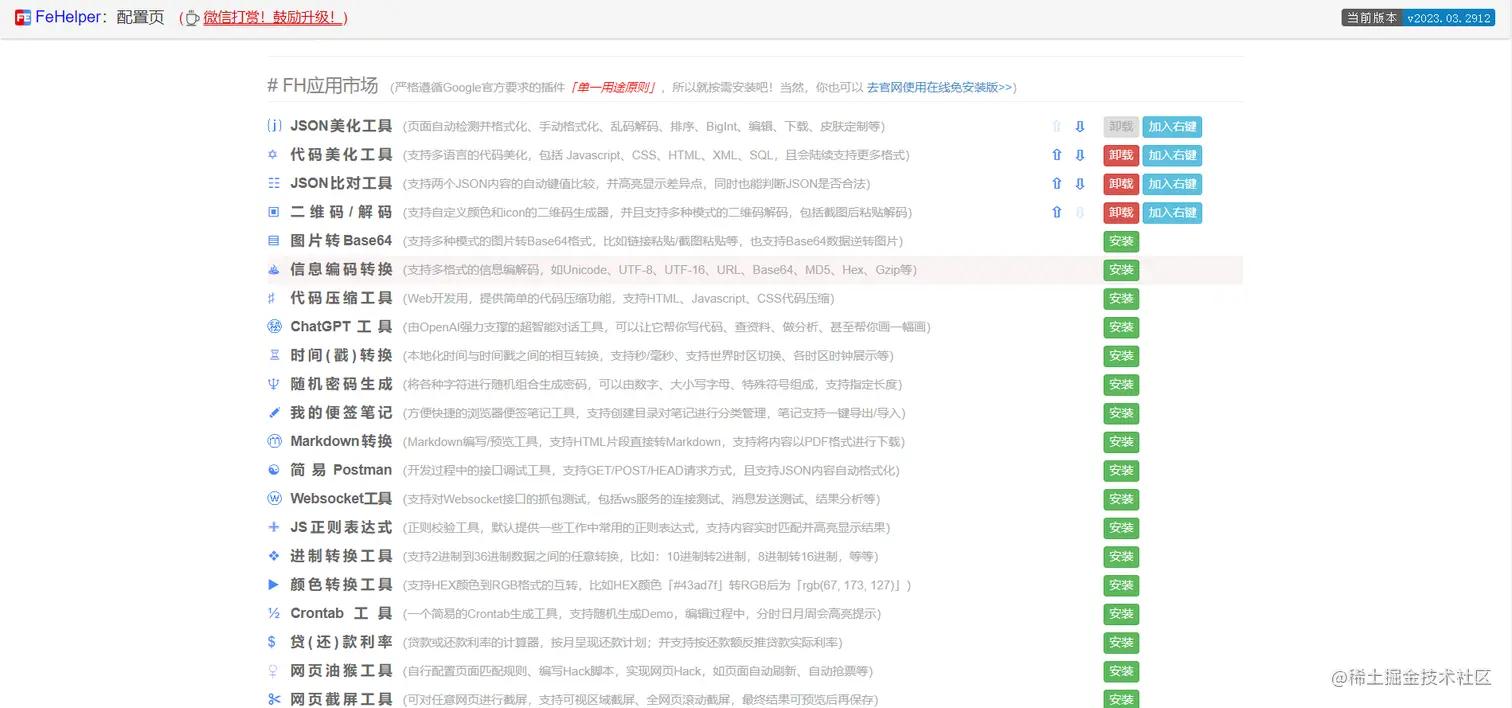Screen dimensions: 1512x708
Task: Install 图片转Base64 tool
Action: point(1121,241)
